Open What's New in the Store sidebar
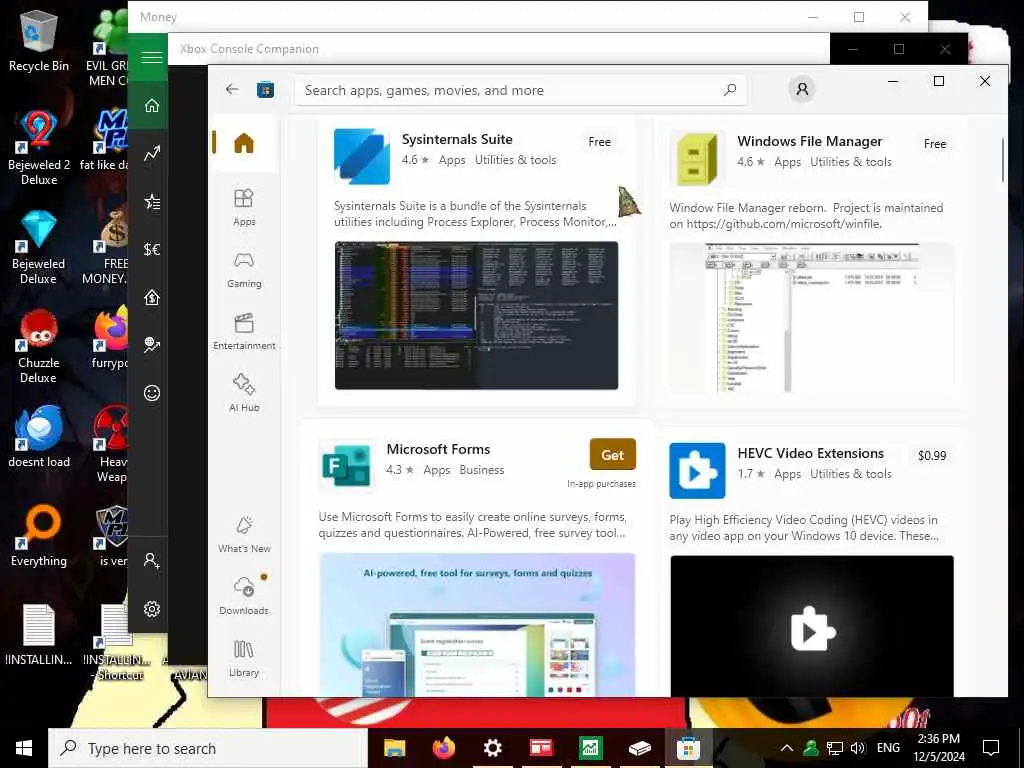This screenshot has height=768, width=1024. pos(244,535)
